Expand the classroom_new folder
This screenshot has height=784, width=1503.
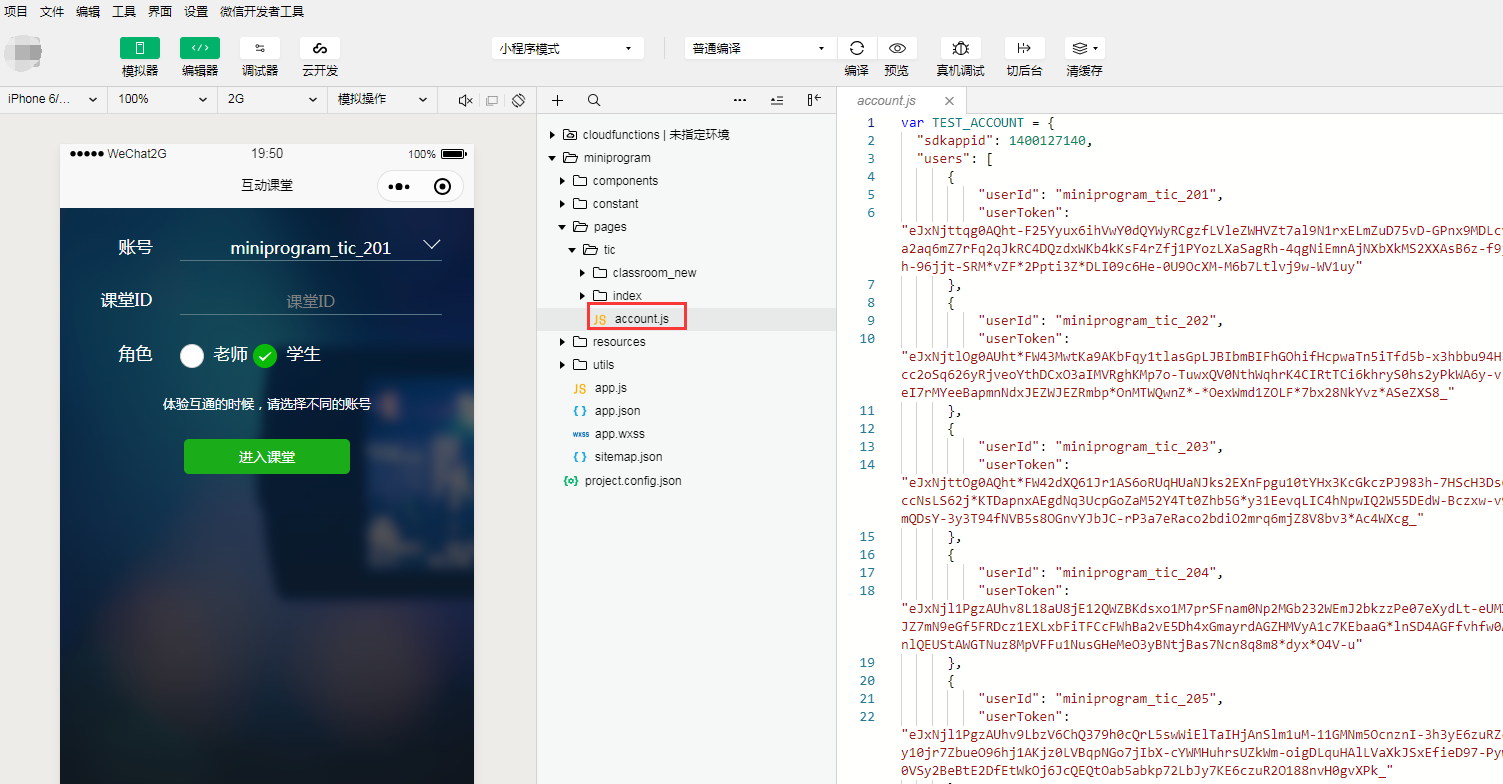point(583,273)
